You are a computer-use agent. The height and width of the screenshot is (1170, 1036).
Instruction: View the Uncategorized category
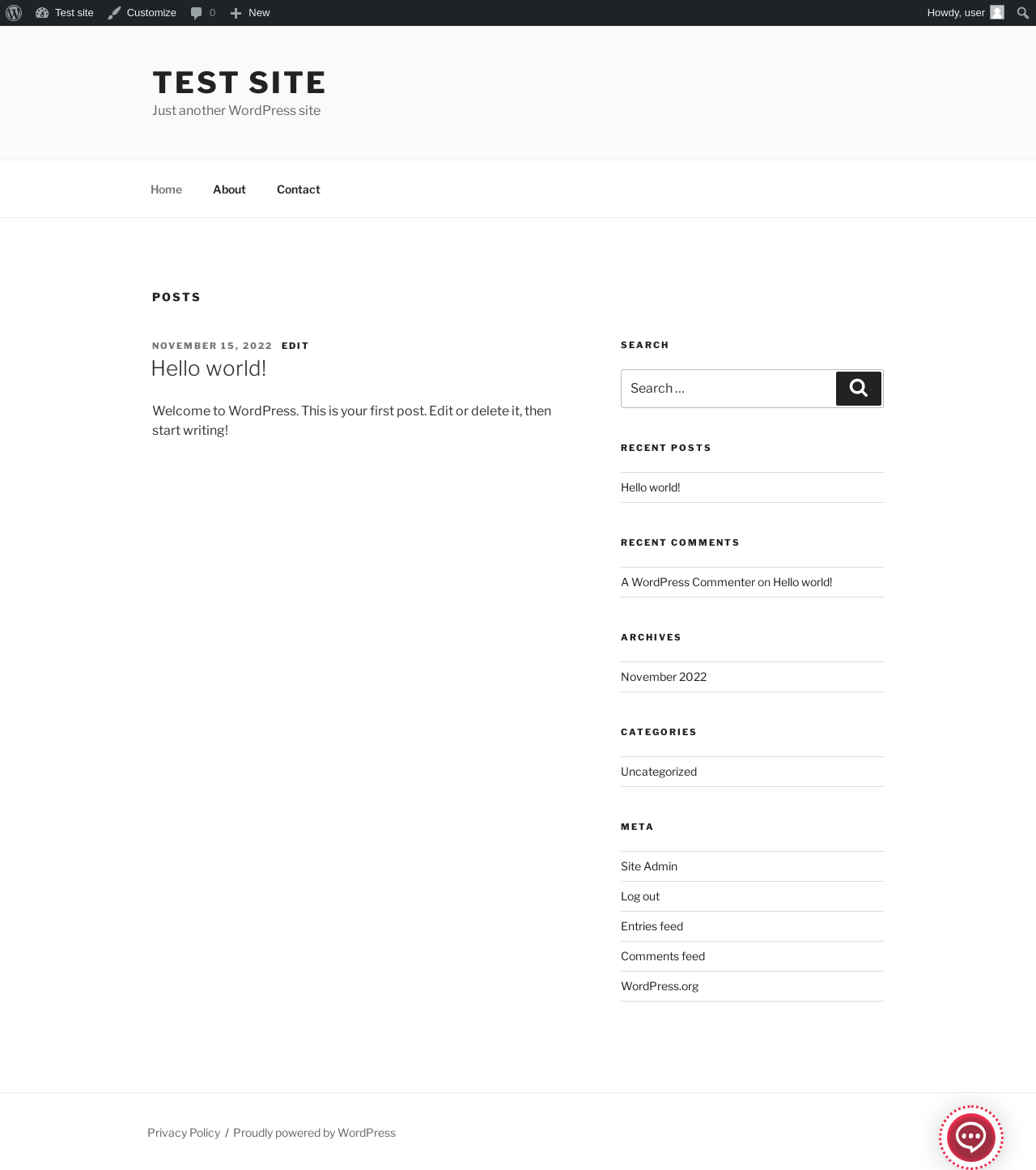(659, 772)
